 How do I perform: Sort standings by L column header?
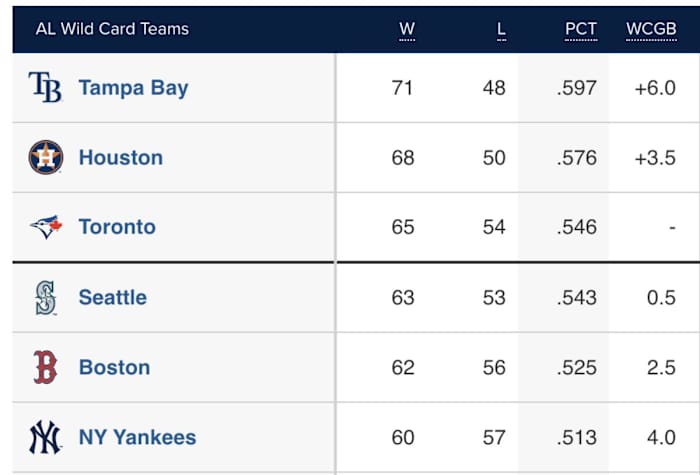pyautogui.click(x=501, y=29)
